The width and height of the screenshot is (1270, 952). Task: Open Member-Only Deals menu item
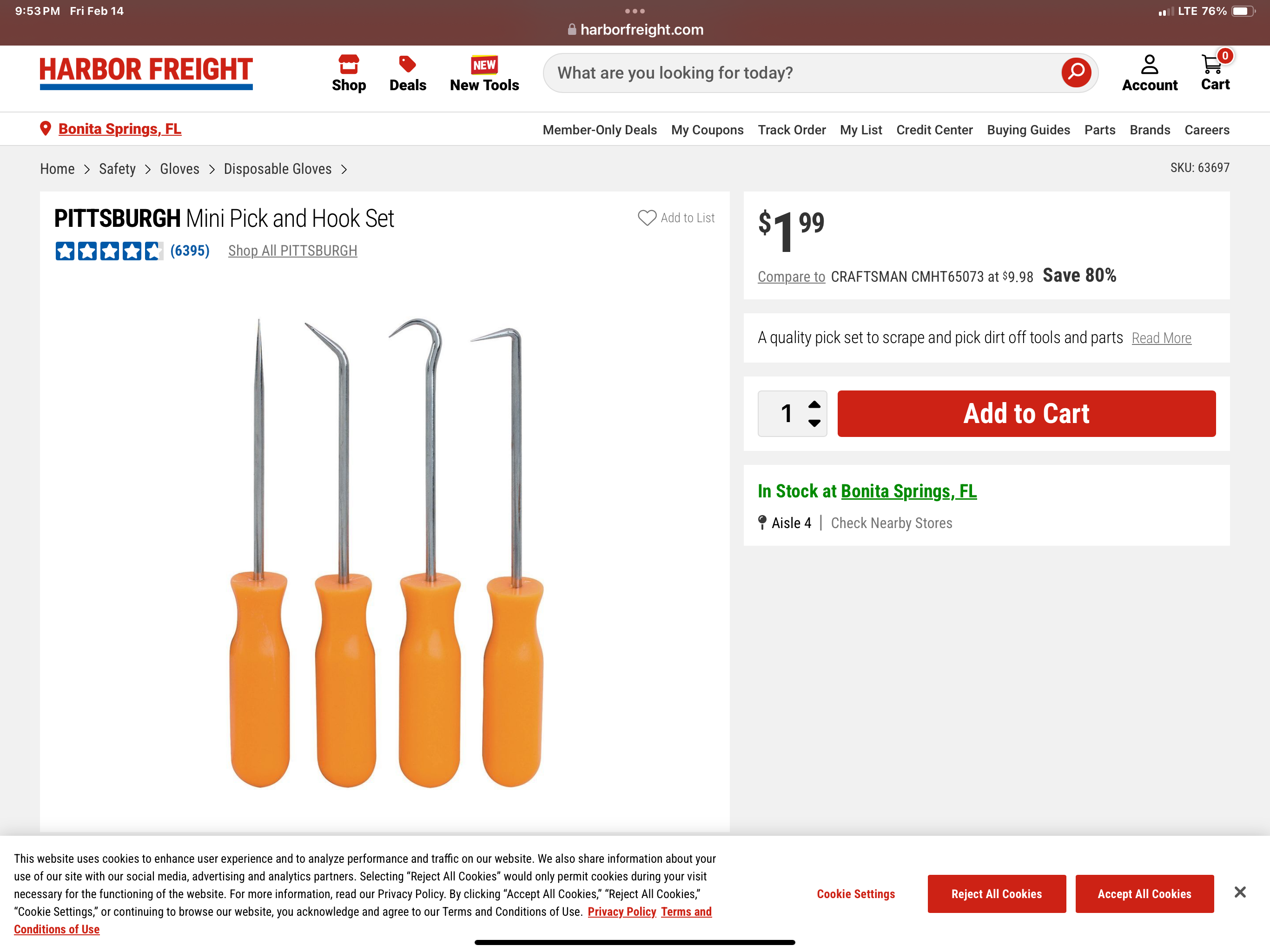point(599,130)
